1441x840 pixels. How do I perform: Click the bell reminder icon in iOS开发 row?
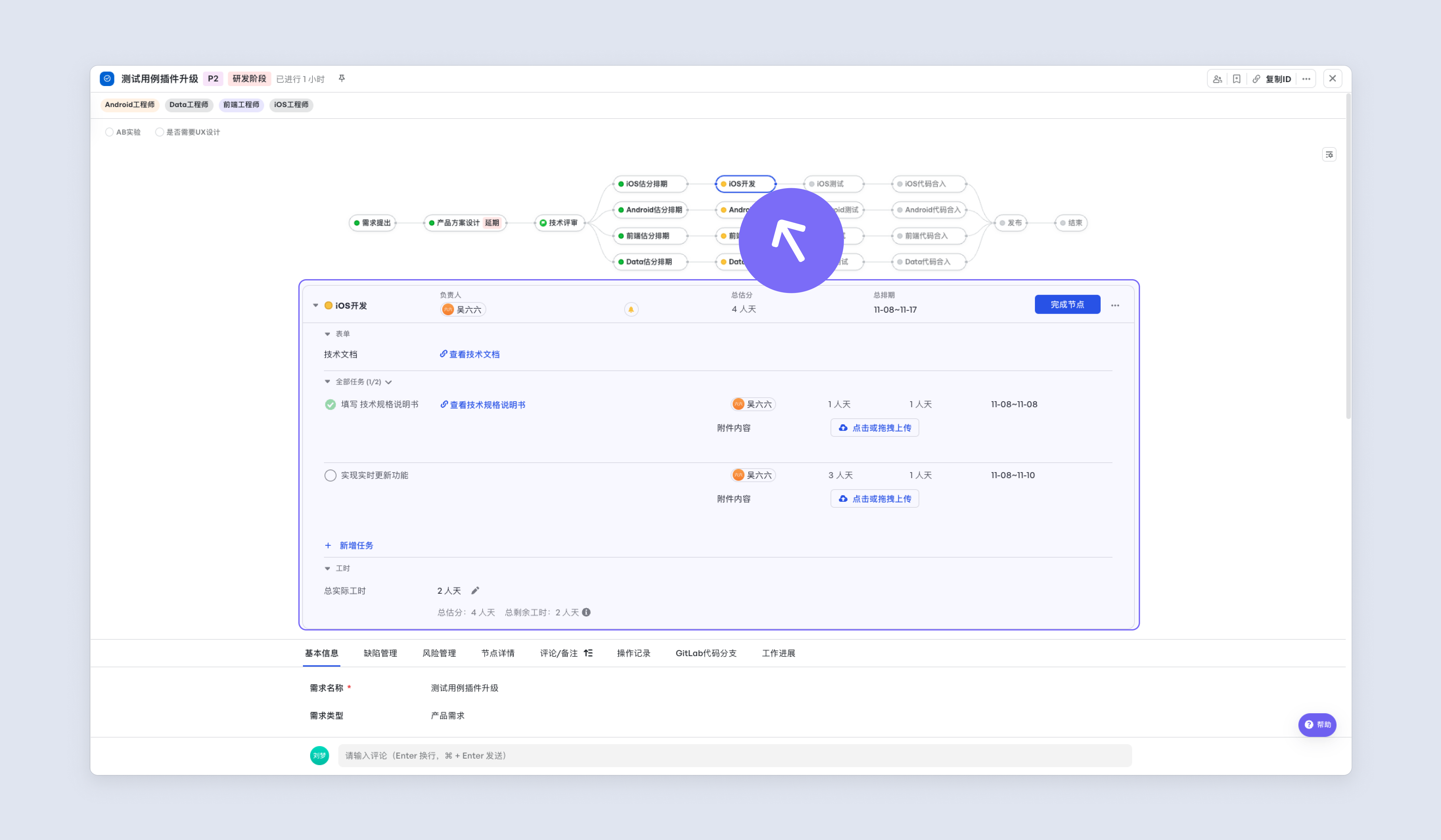pyautogui.click(x=631, y=309)
